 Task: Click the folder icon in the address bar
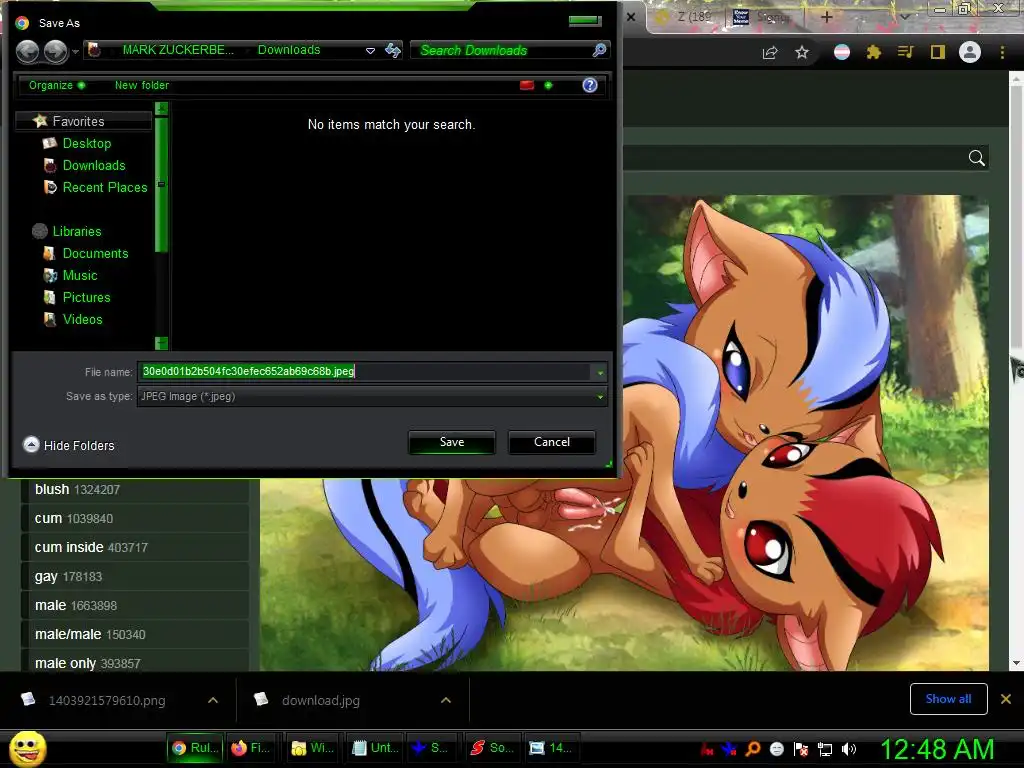pyautogui.click(x=95, y=50)
